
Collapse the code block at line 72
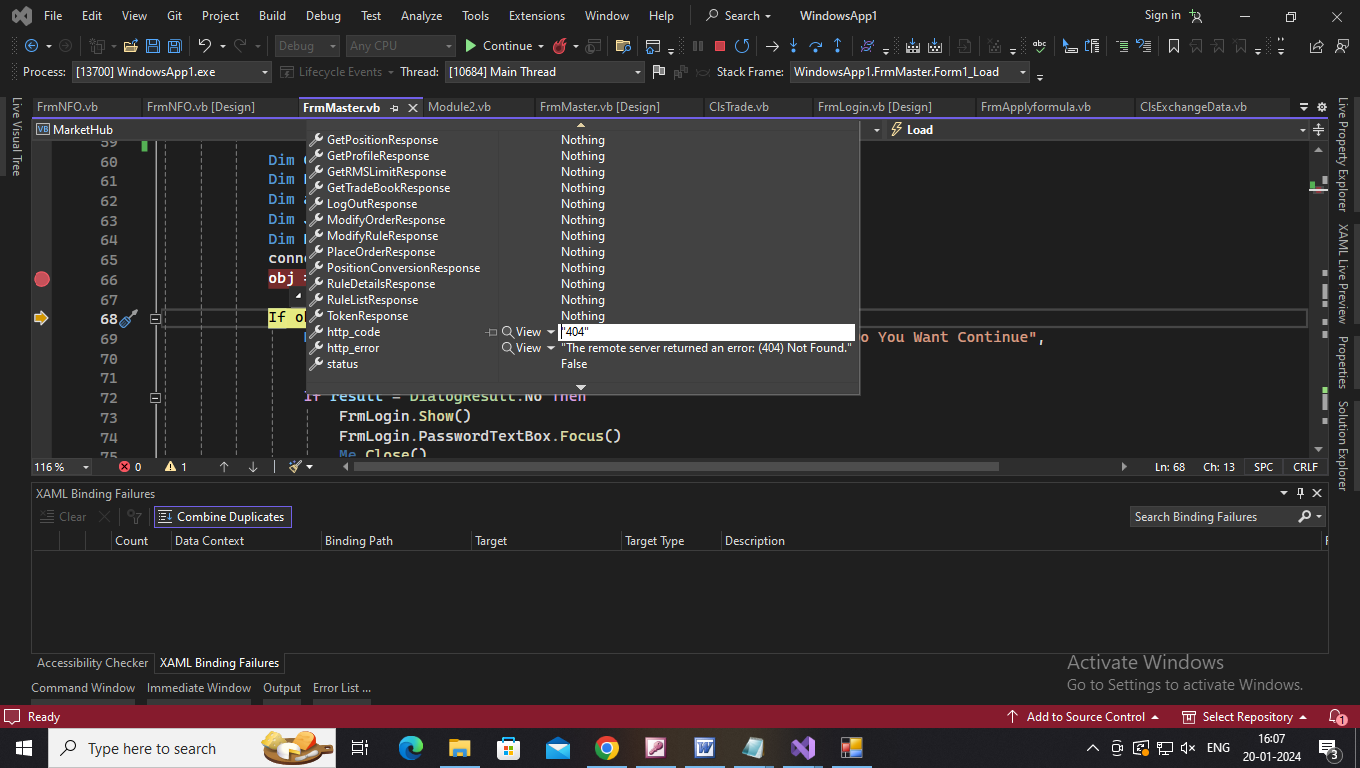[x=155, y=397]
